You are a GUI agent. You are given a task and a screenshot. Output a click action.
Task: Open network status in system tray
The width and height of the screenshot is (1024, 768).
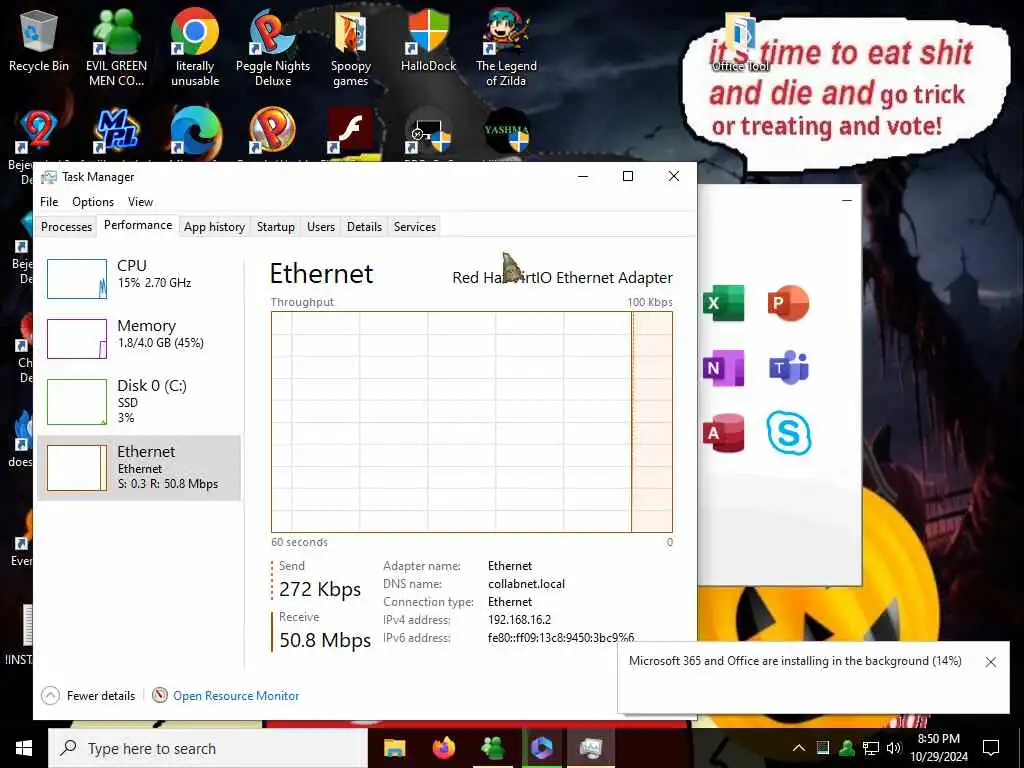[871, 748]
